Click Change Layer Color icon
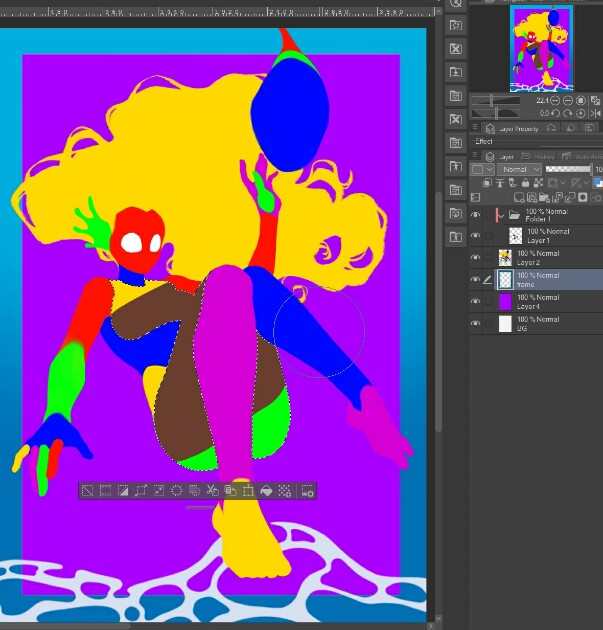The image size is (603, 630). pos(598,183)
